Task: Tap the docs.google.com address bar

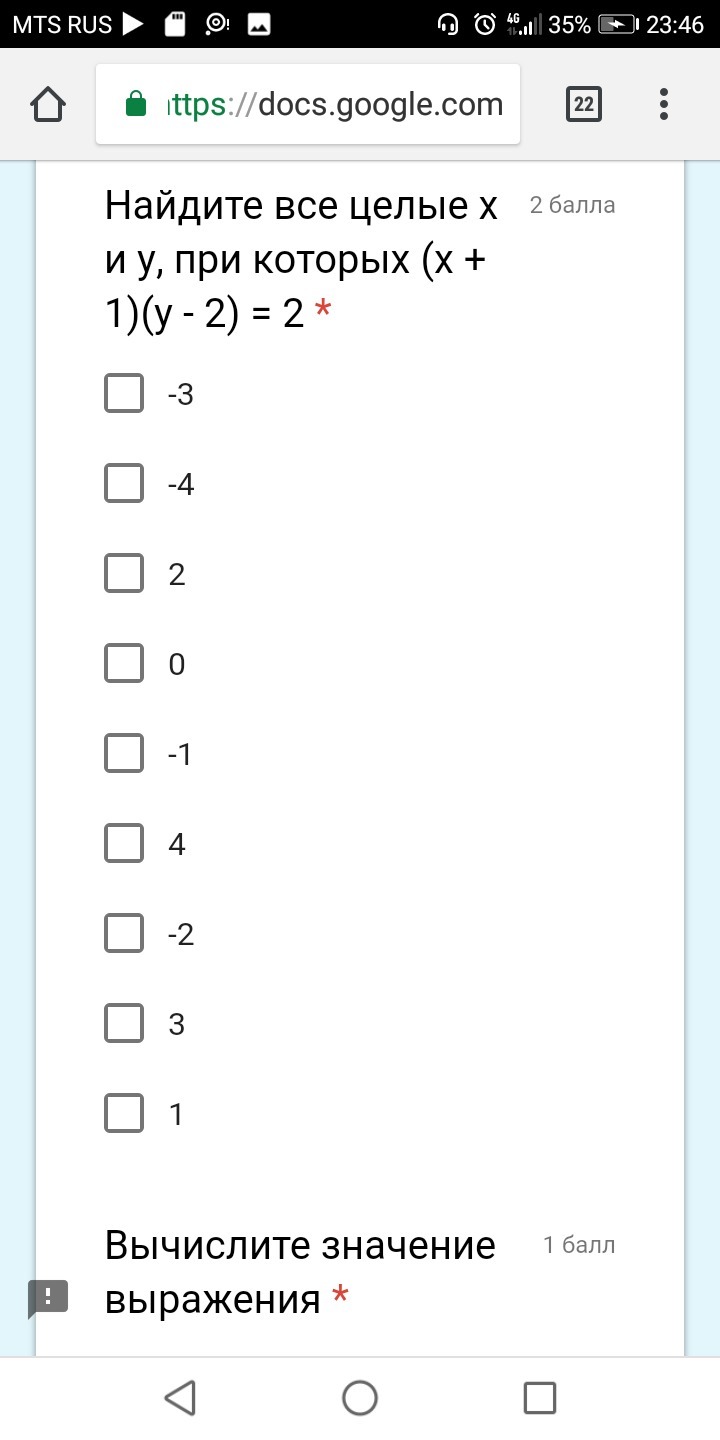Action: coord(308,104)
